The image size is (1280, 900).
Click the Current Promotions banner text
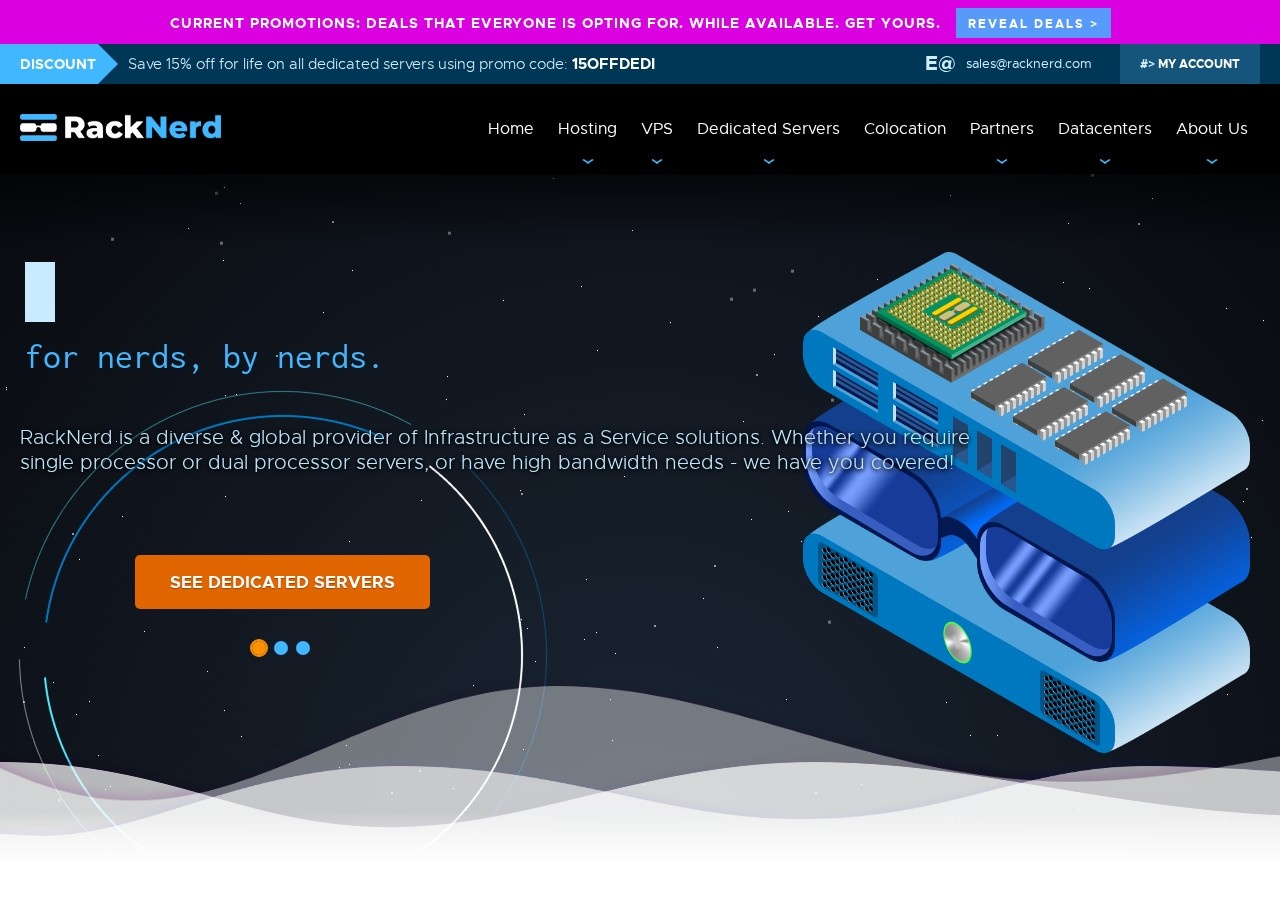tap(555, 23)
